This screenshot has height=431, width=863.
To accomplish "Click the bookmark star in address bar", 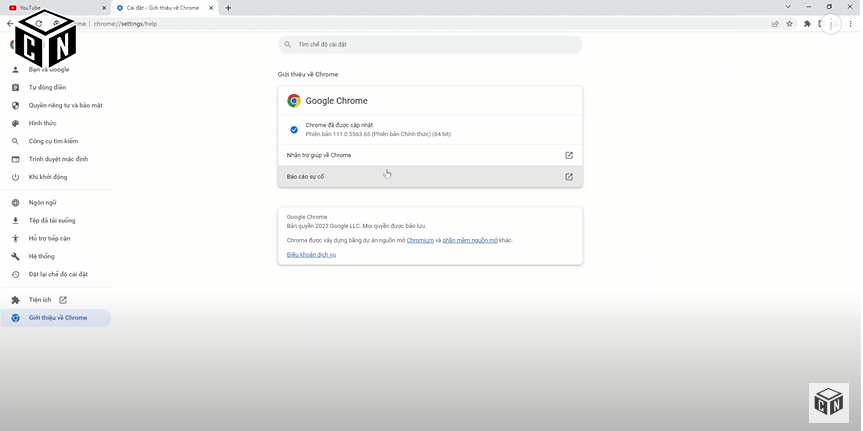I will (789, 24).
